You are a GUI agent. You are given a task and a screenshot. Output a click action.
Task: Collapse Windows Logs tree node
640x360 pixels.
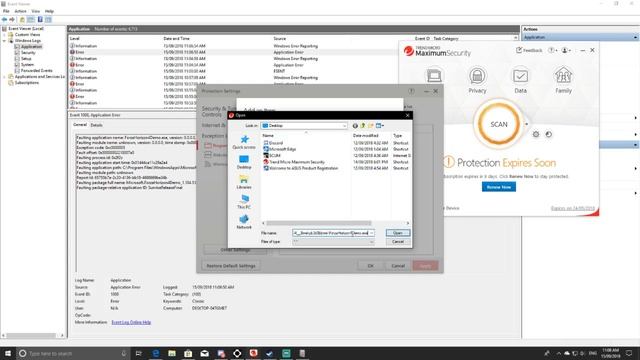coord(4,41)
